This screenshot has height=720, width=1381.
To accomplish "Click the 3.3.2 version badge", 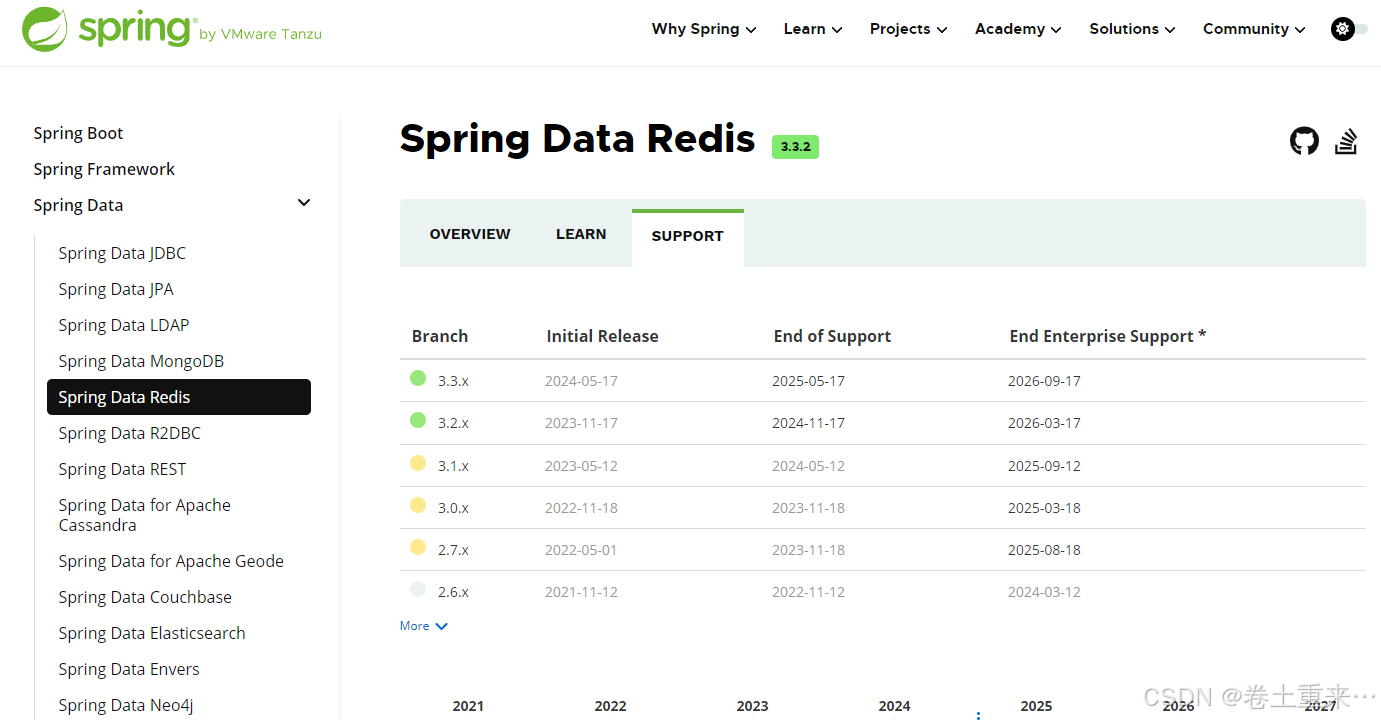I will (795, 146).
